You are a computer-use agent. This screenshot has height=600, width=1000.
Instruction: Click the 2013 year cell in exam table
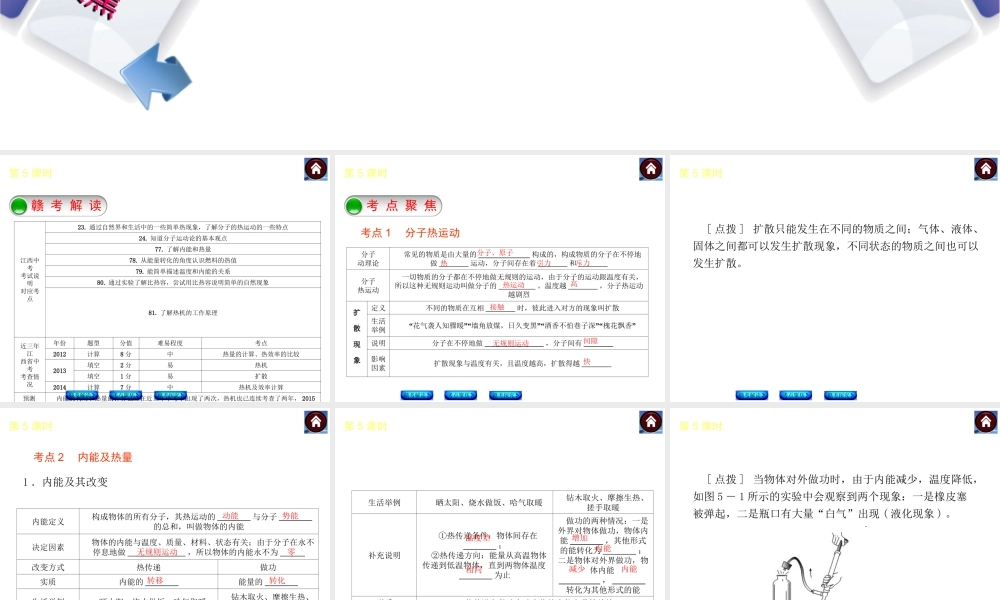click(60, 370)
